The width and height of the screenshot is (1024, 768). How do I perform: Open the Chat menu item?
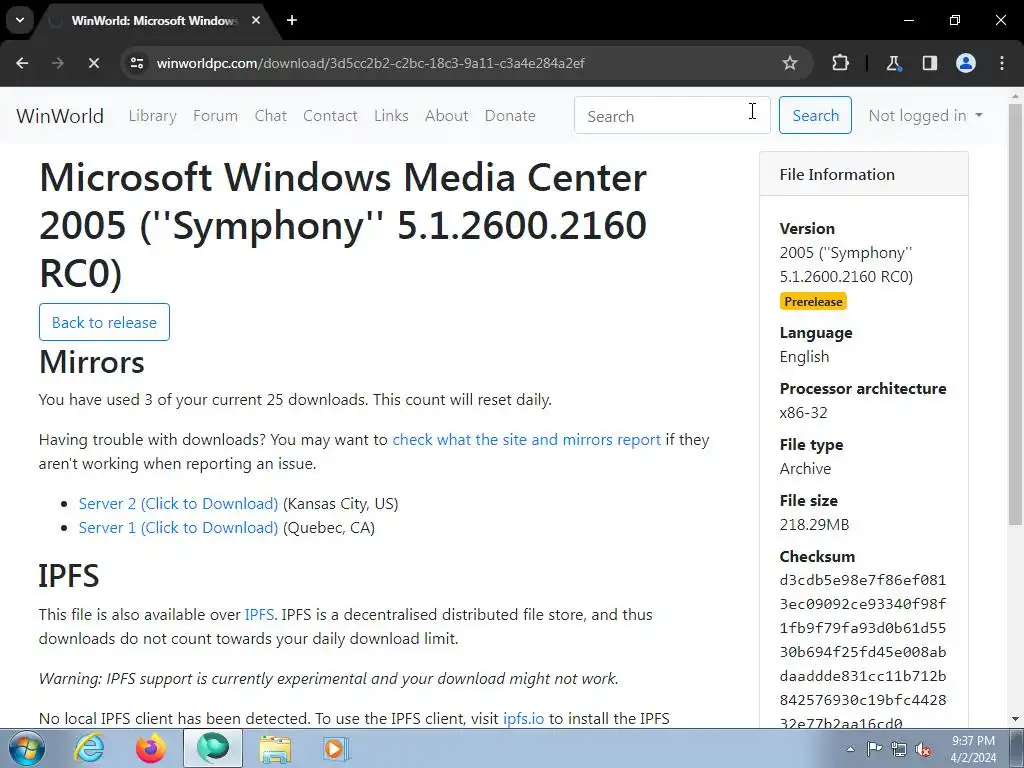270,116
